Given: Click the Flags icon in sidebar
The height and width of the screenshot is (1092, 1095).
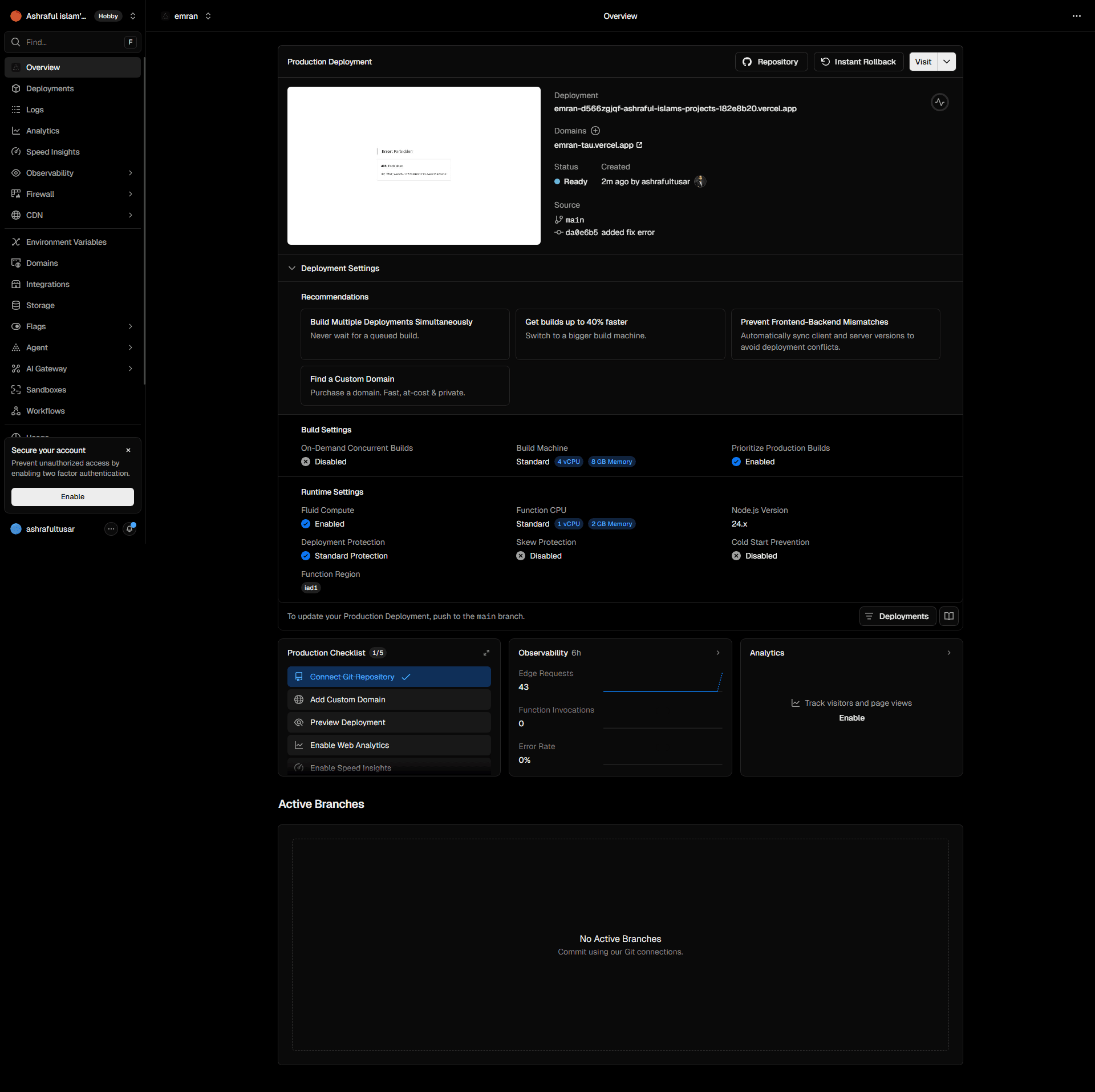Looking at the screenshot, I should [x=16, y=326].
